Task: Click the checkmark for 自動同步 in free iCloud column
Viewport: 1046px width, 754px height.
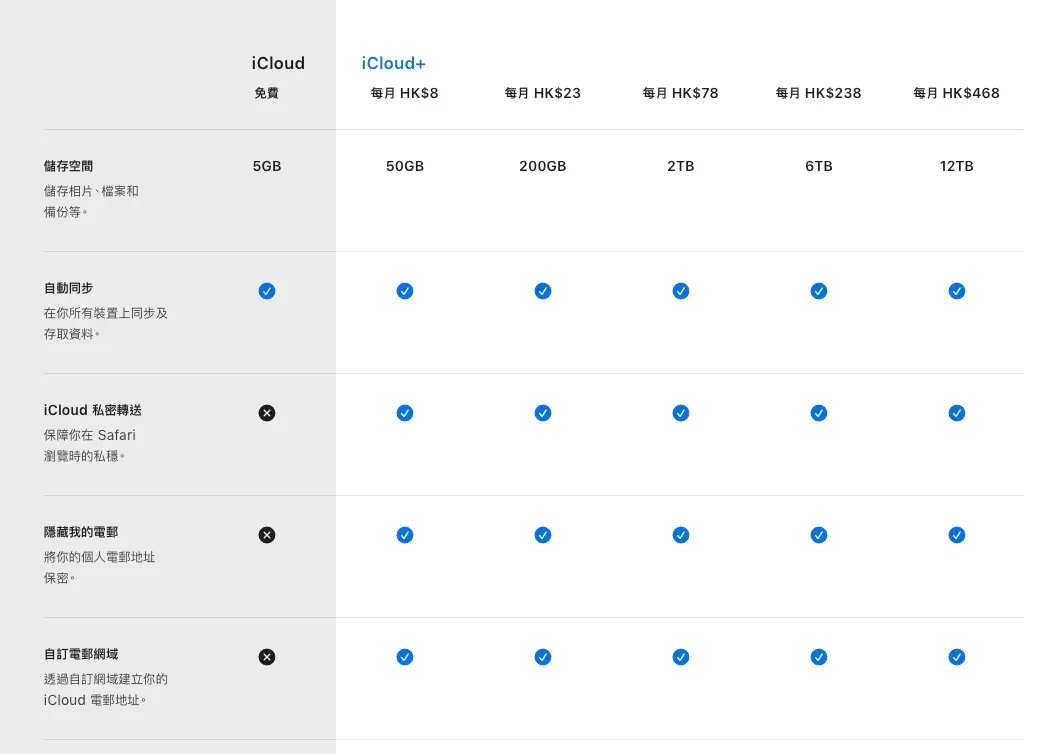Action: tap(267, 291)
